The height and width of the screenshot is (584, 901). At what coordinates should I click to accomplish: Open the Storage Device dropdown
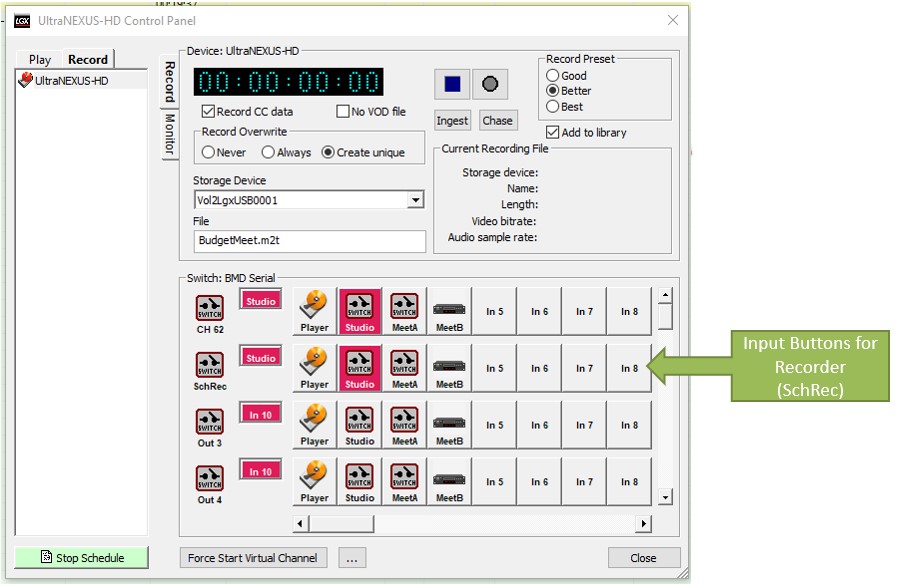coord(416,201)
